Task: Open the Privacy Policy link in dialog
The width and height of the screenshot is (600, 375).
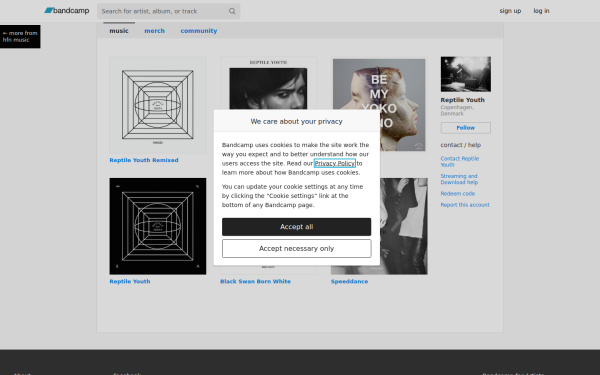Action: (335, 163)
